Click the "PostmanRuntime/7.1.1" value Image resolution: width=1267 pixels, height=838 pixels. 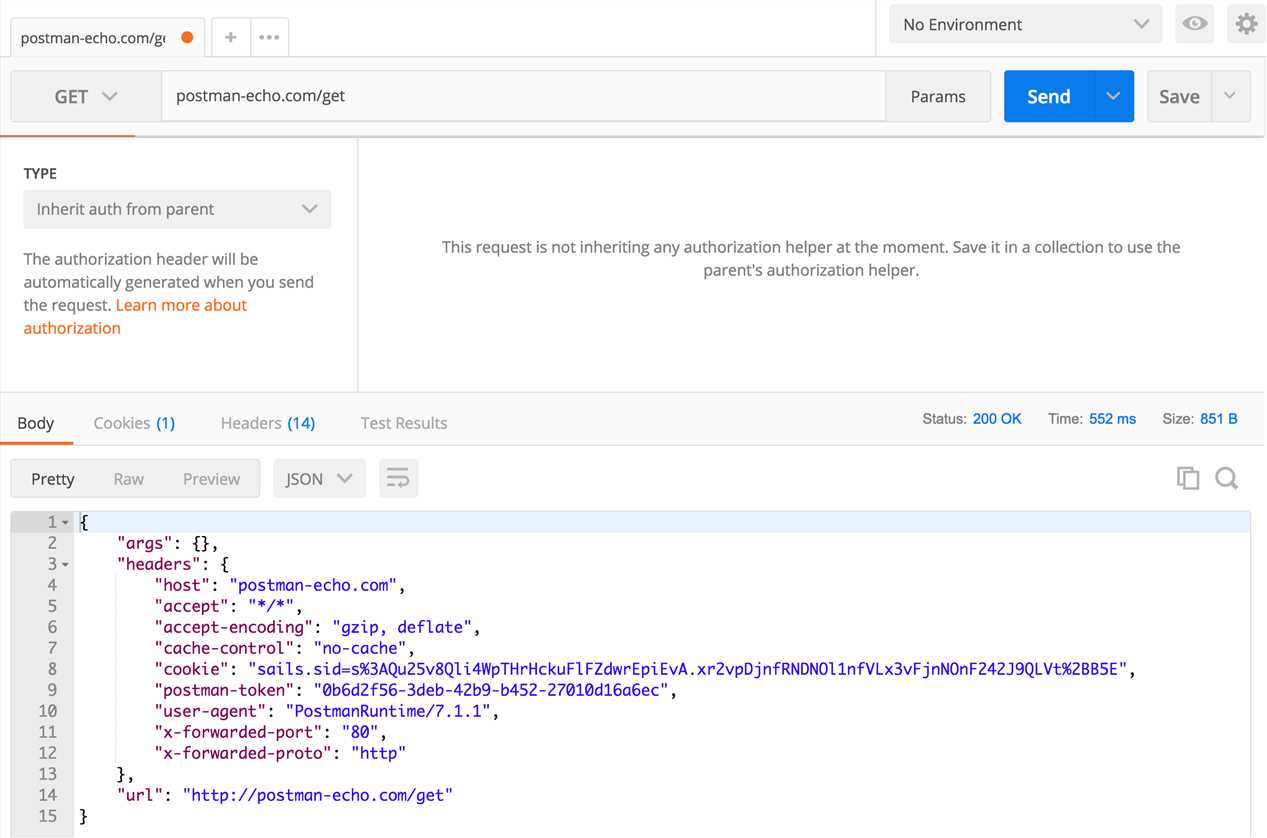[x=388, y=711]
